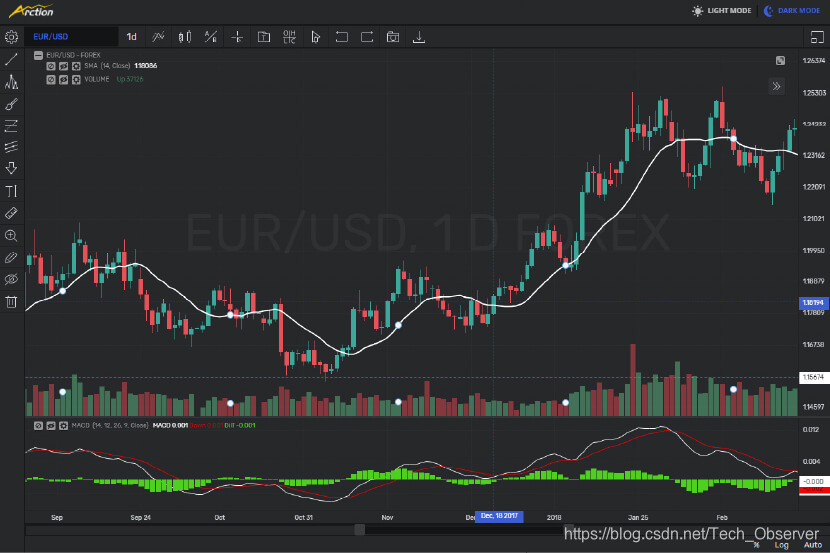Toggle Log scale at bottom right
Image resolution: width=830 pixels, height=553 pixels.
point(782,545)
